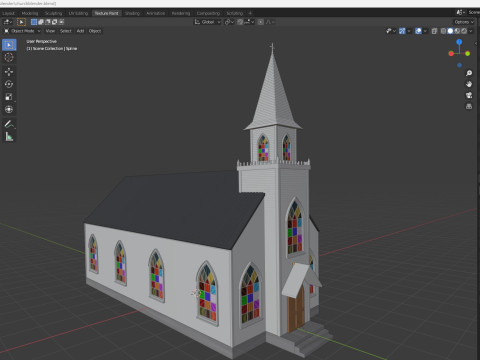Screen dimensions: 480x360
Task: Click the blue Z axis gizmo handle
Action: point(459,42)
